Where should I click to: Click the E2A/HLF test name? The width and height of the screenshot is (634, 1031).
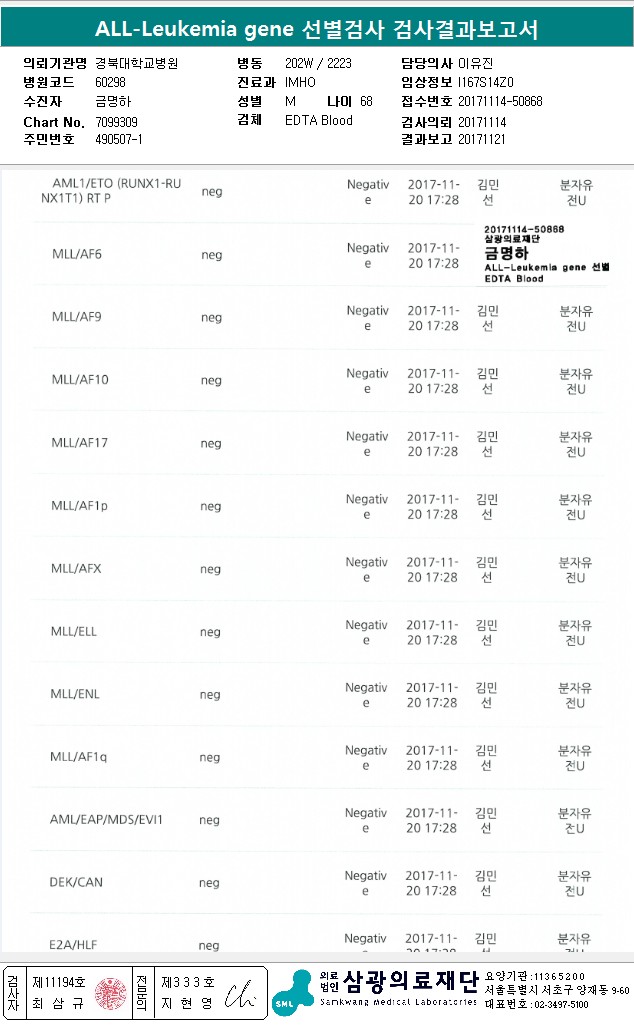(x=75, y=945)
